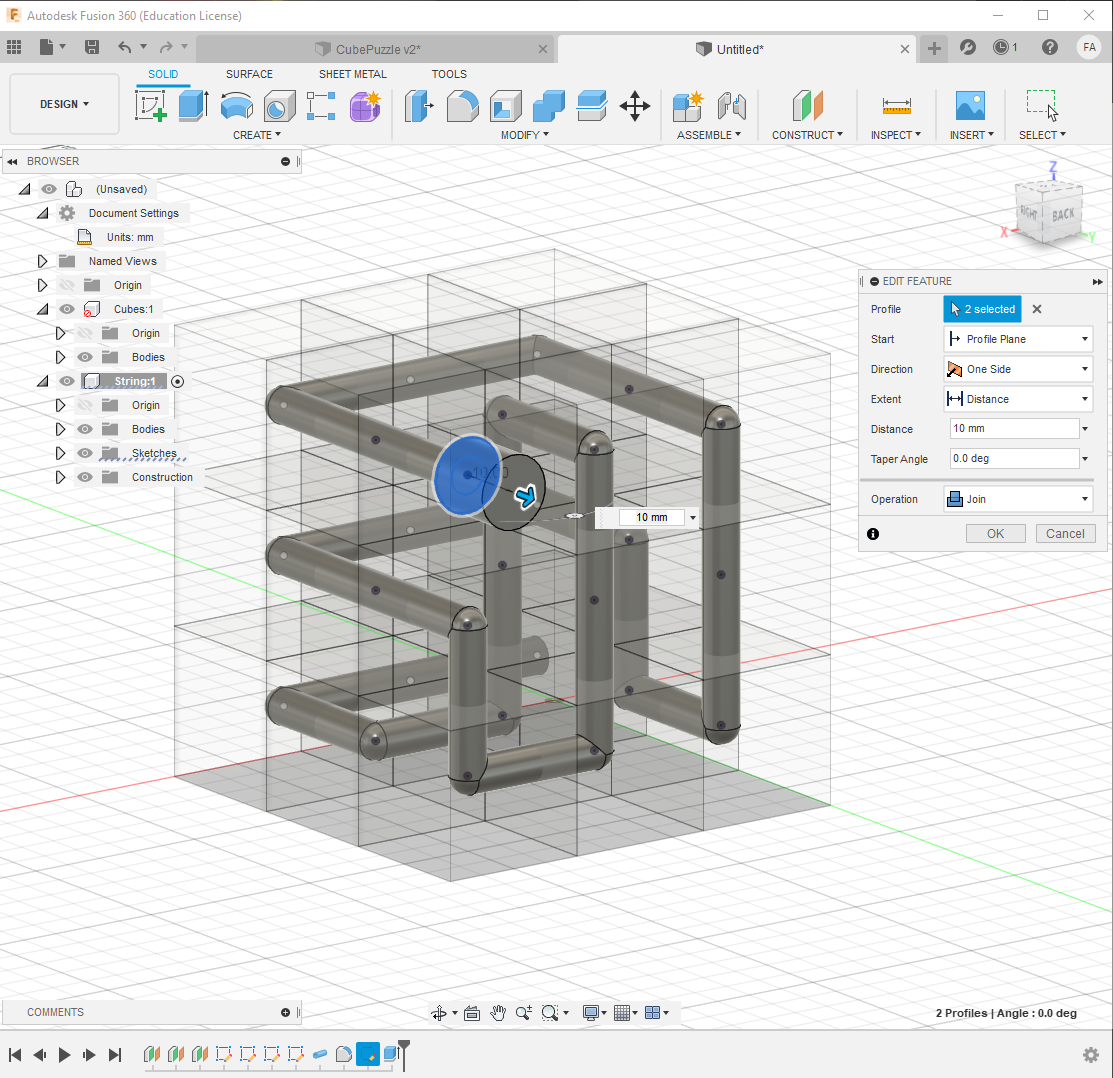Cancel the Edit Feature dialog
The image size is (1113, 1078).
coord(1065,533)
